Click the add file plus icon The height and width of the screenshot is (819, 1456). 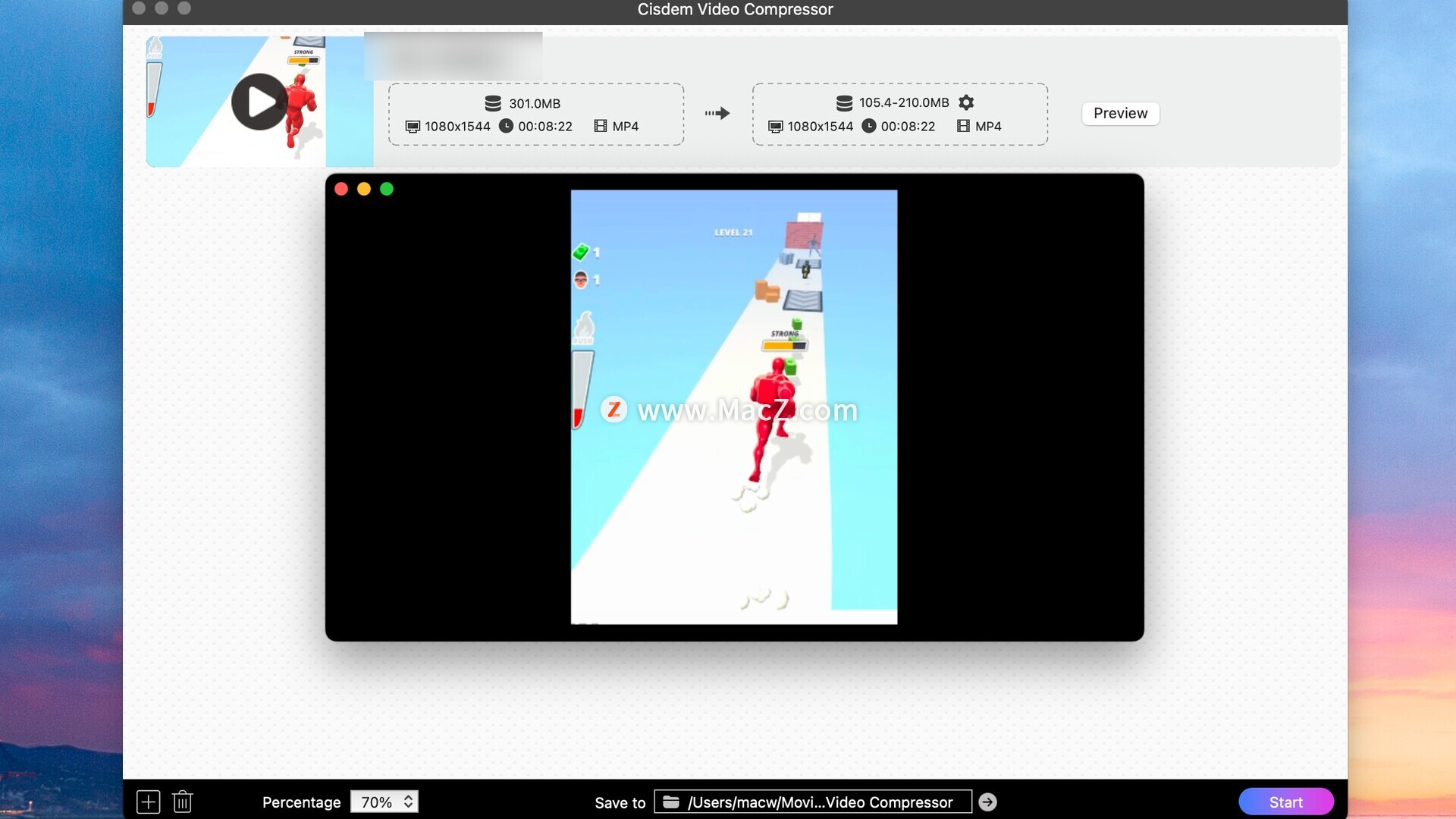coord(148,802)
